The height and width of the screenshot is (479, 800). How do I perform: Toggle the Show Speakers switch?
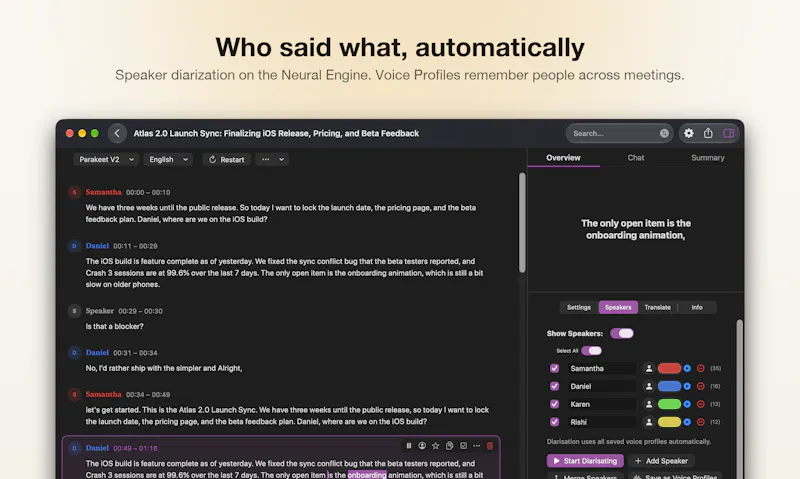(x=622, y=333)
